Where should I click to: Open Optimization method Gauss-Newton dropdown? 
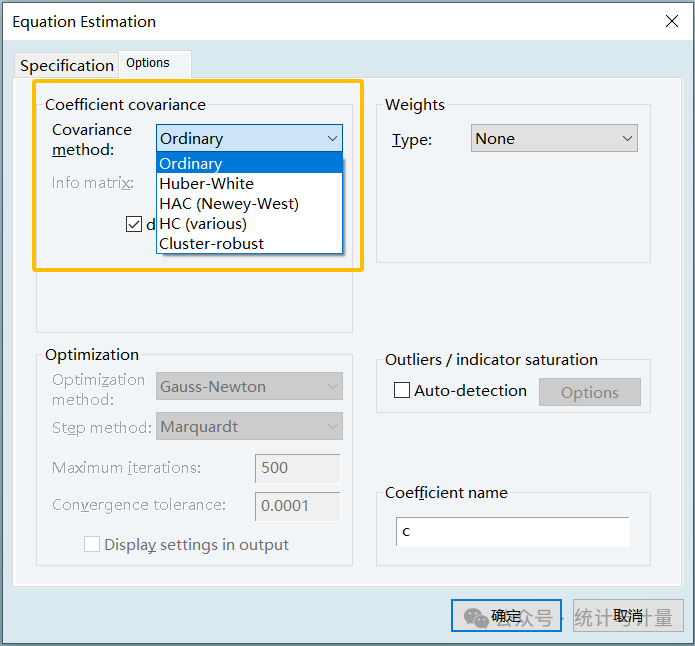point(249,386)
